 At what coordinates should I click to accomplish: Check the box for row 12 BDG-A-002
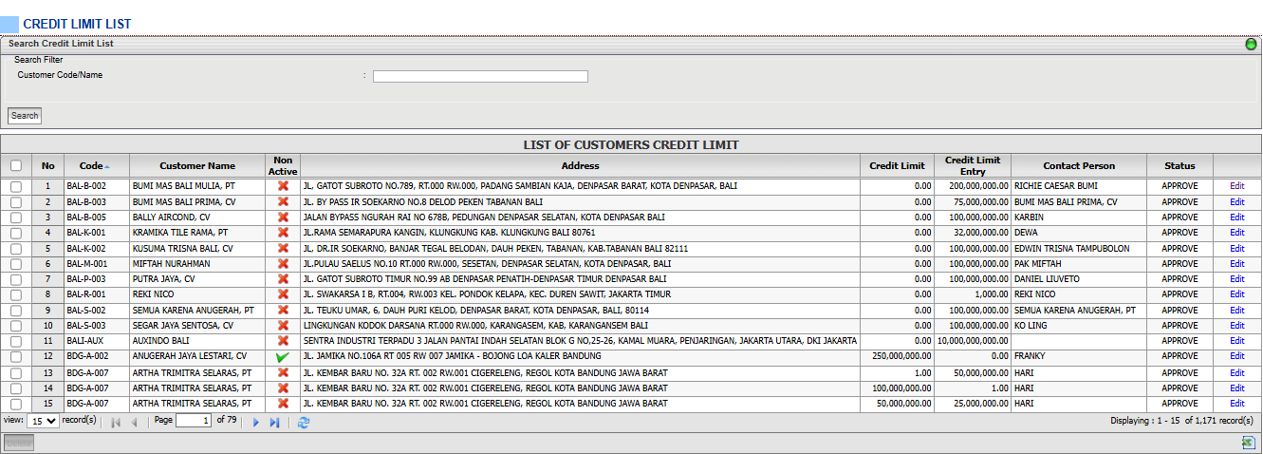[16, 357]
